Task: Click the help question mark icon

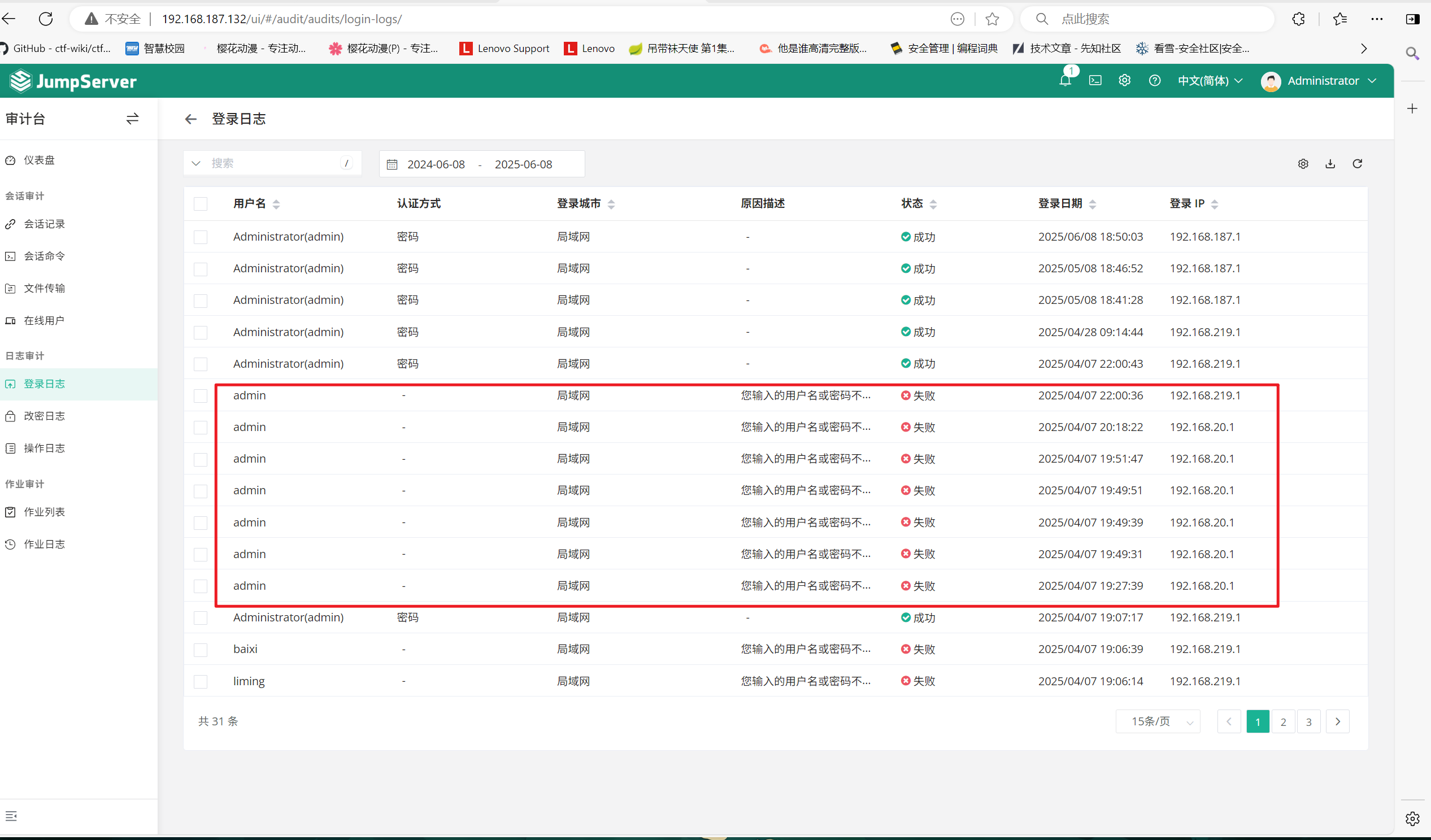Action: pos(1154,81)
